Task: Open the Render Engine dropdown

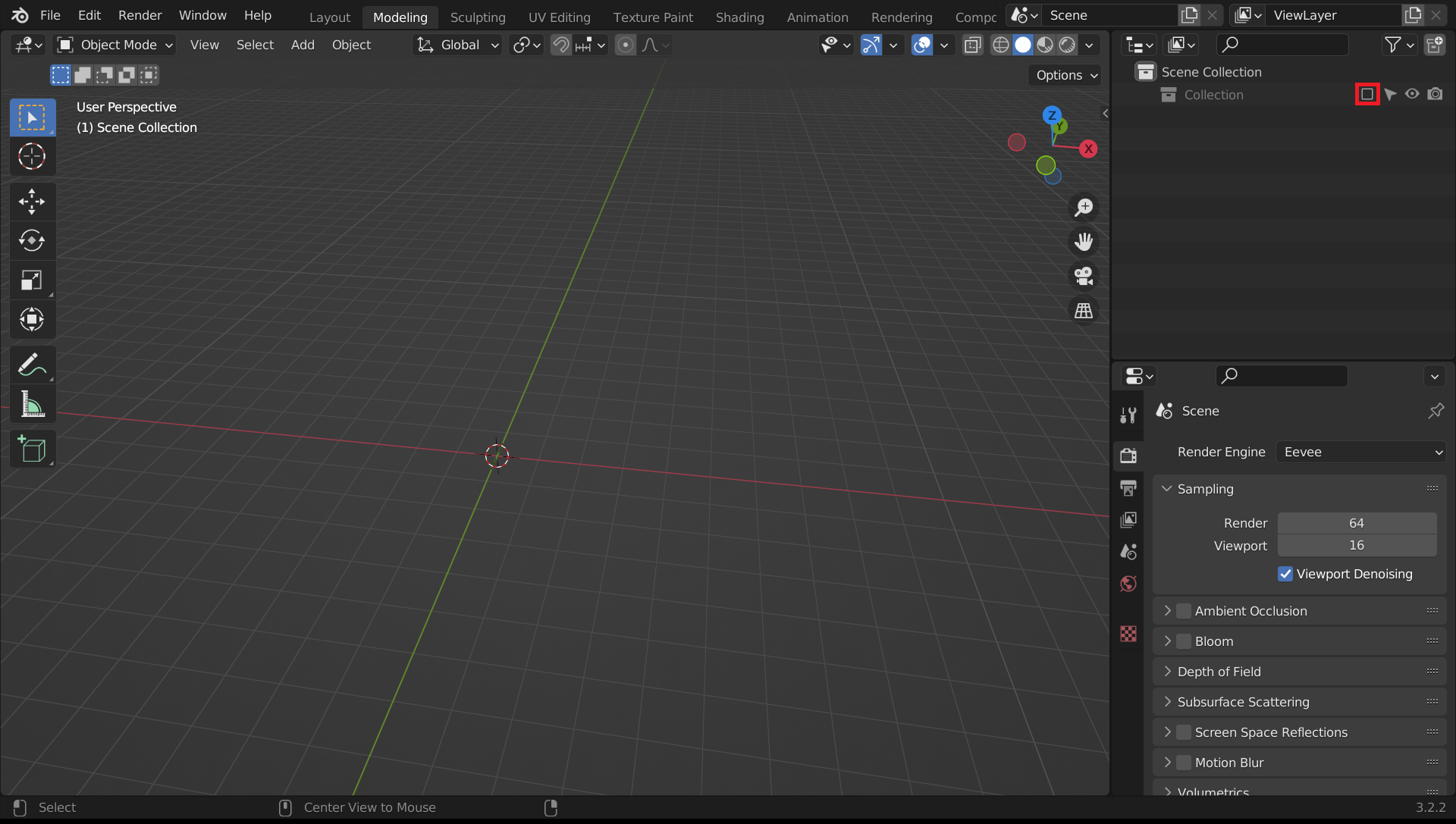Action: click(1362, 452)
